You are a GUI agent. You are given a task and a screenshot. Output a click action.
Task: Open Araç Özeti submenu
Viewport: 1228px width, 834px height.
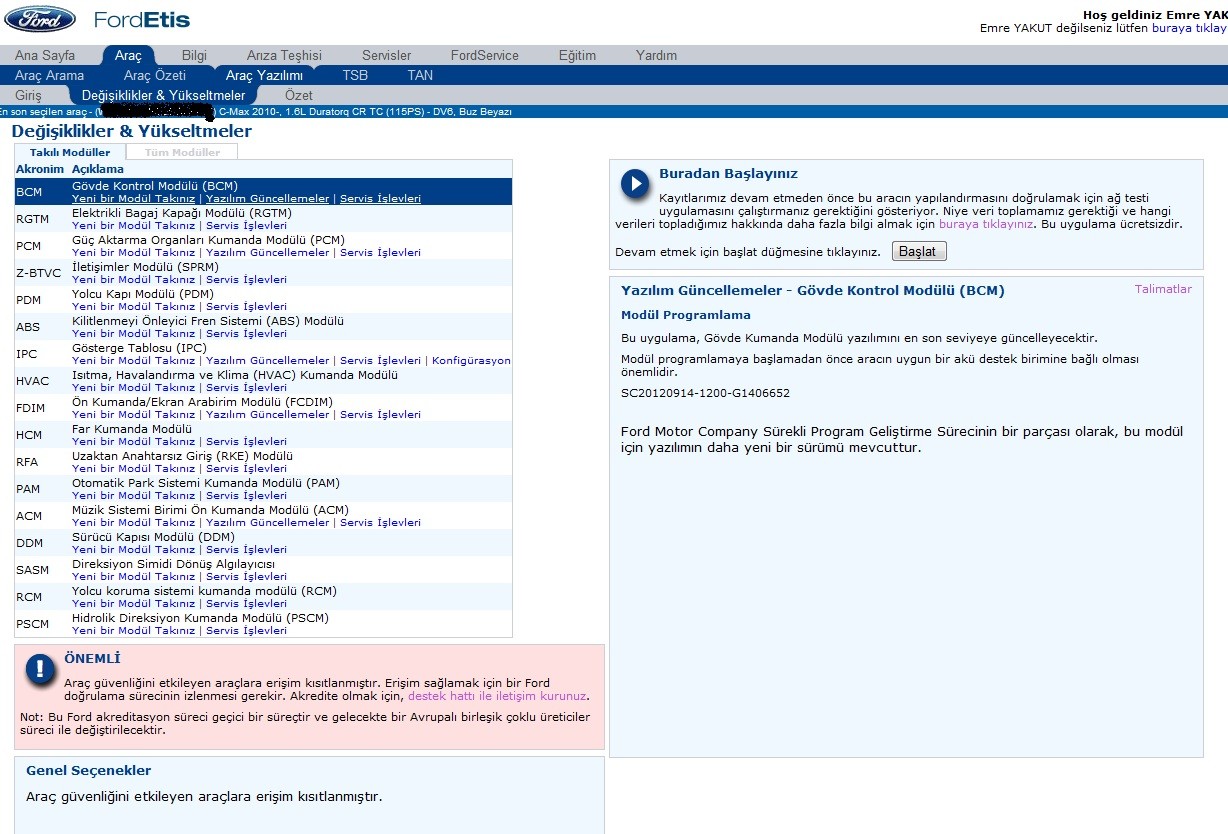tap(155, 75)
